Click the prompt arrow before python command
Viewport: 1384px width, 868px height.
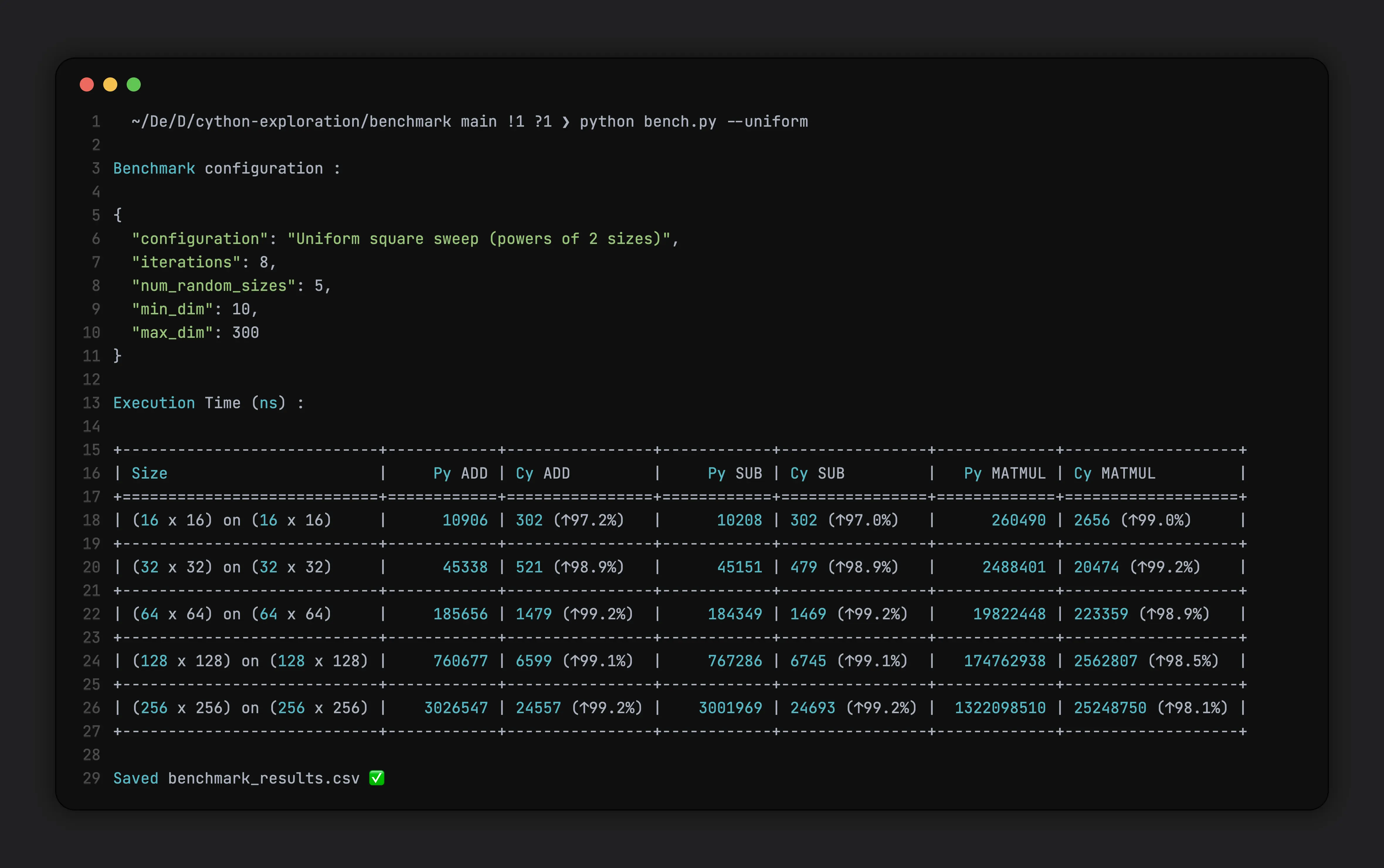(x=566, y=122)
